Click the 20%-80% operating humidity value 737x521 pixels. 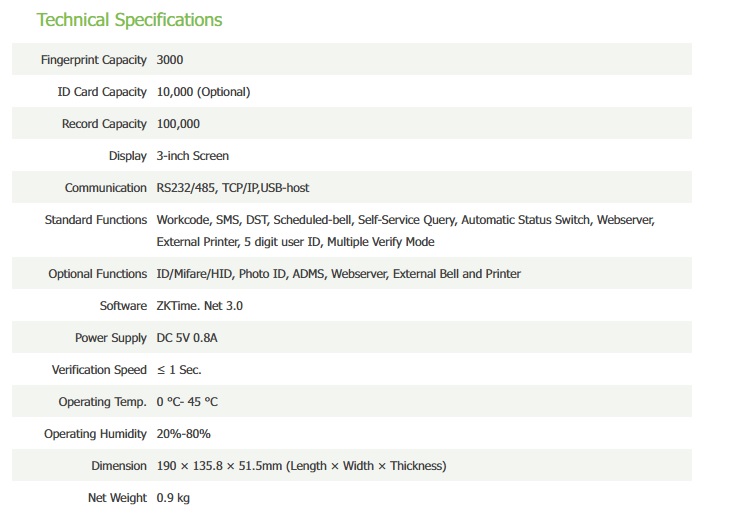pos(183,434)
